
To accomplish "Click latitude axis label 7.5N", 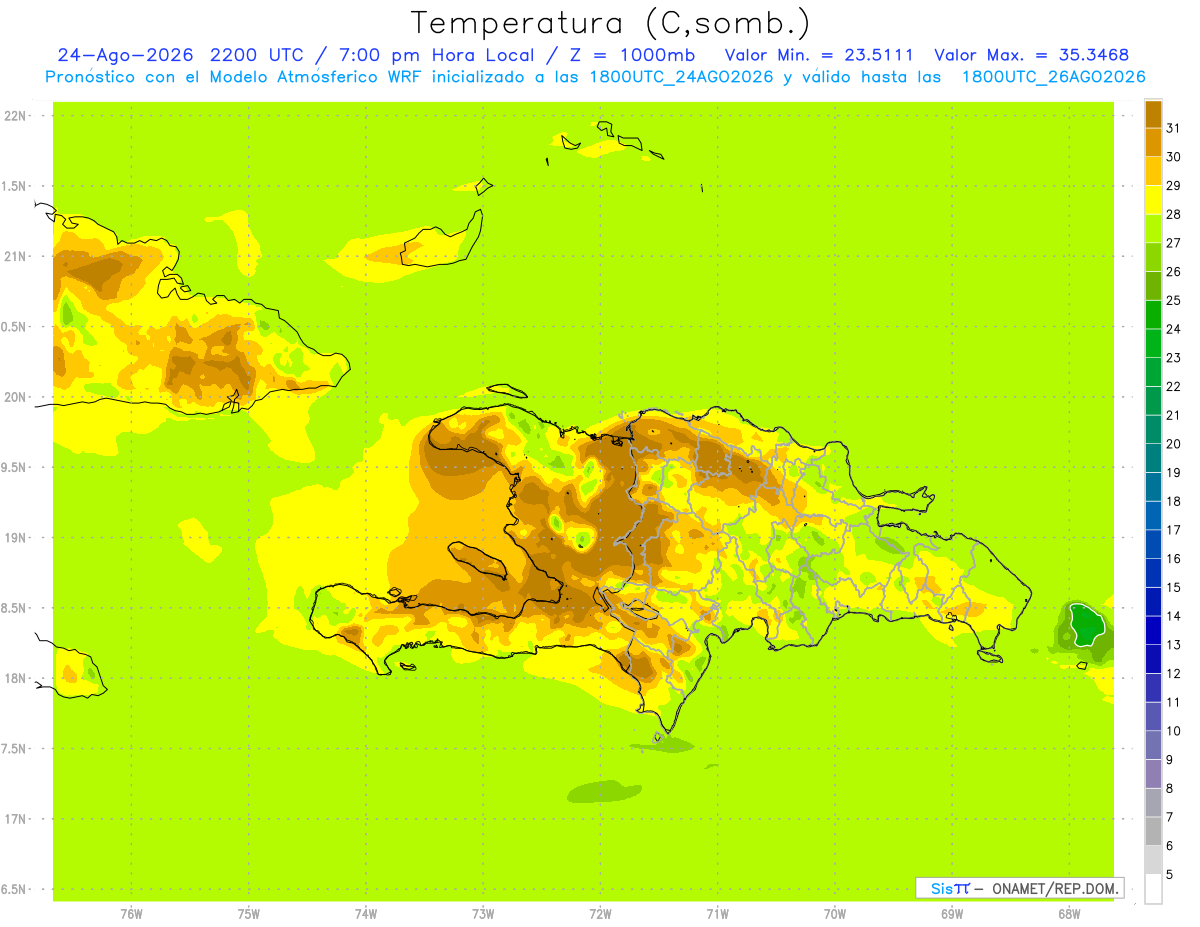I will tap(14, 749).
